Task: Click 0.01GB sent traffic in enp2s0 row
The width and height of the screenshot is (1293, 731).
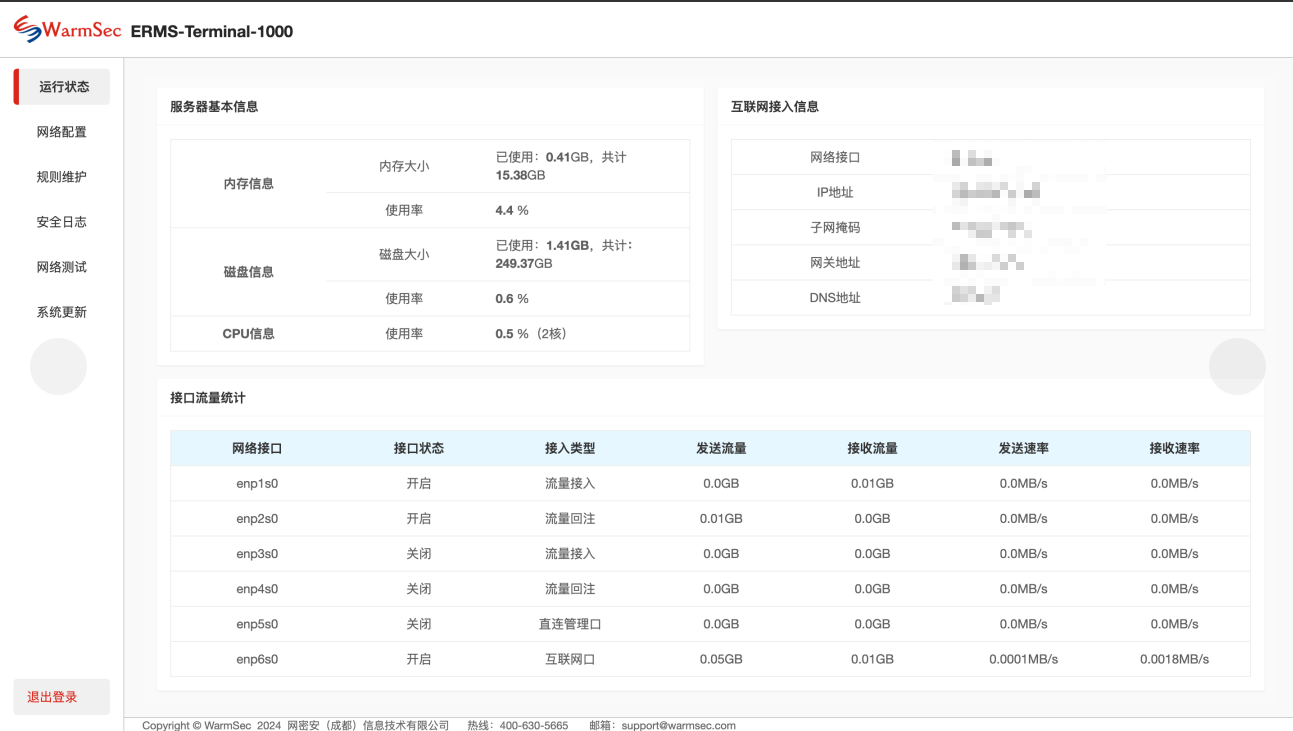Action: 721,519
